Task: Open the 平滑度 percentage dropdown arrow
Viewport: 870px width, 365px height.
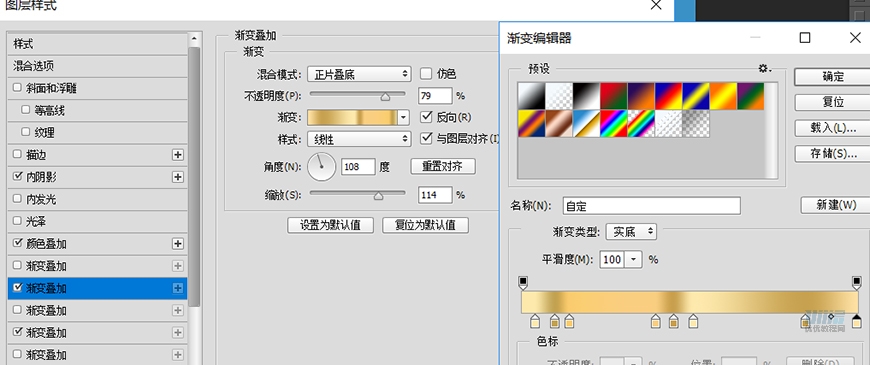Action: [x=634, y=259]
